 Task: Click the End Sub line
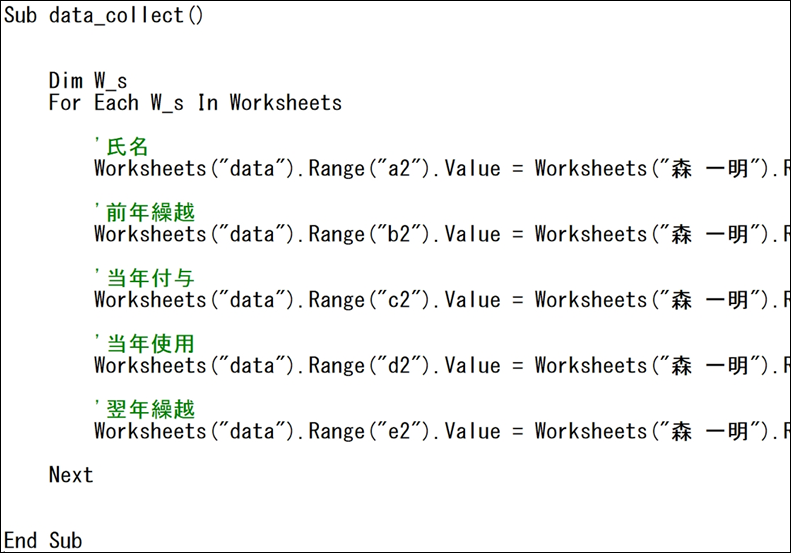click(x=43, y=540)
